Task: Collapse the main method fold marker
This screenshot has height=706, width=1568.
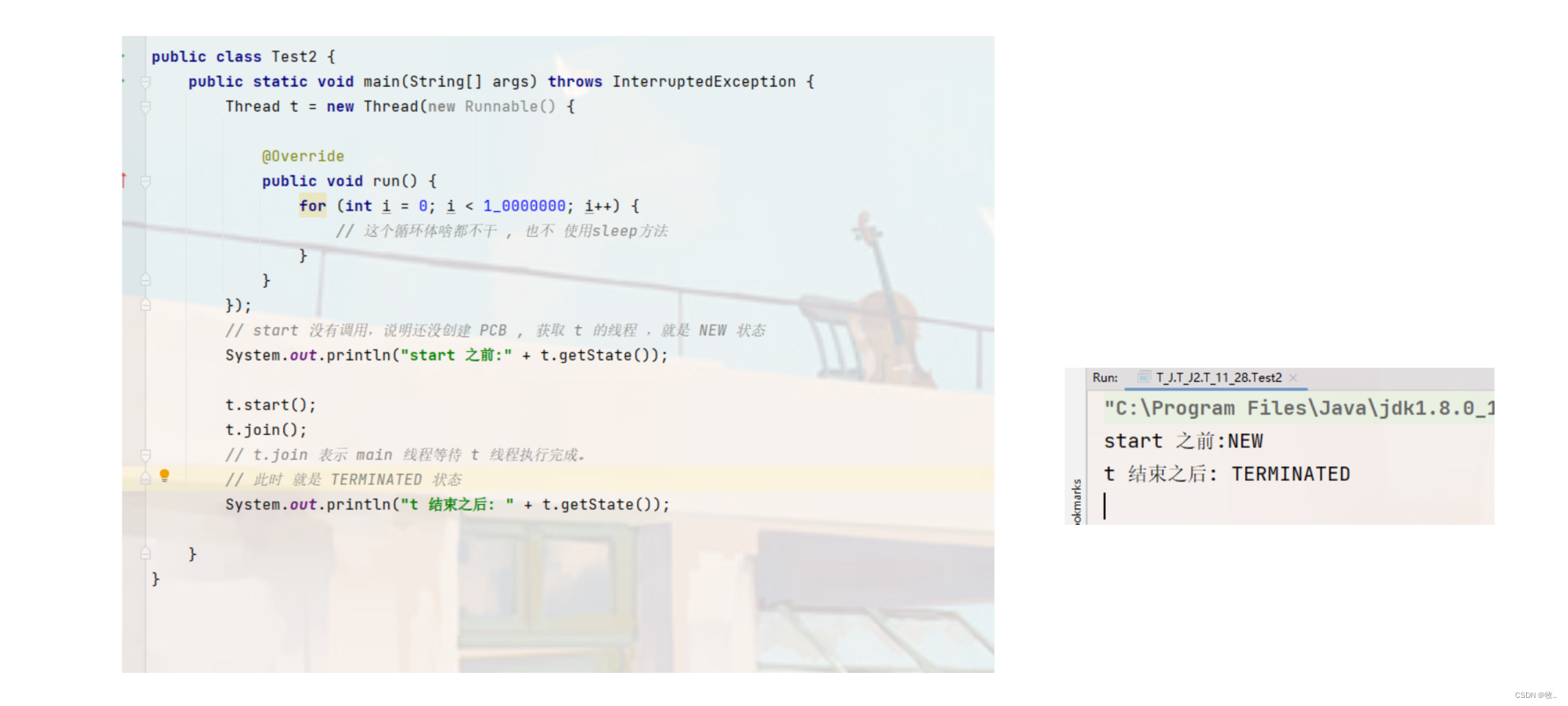Action: pyautogui.click(x=145, y=82)
